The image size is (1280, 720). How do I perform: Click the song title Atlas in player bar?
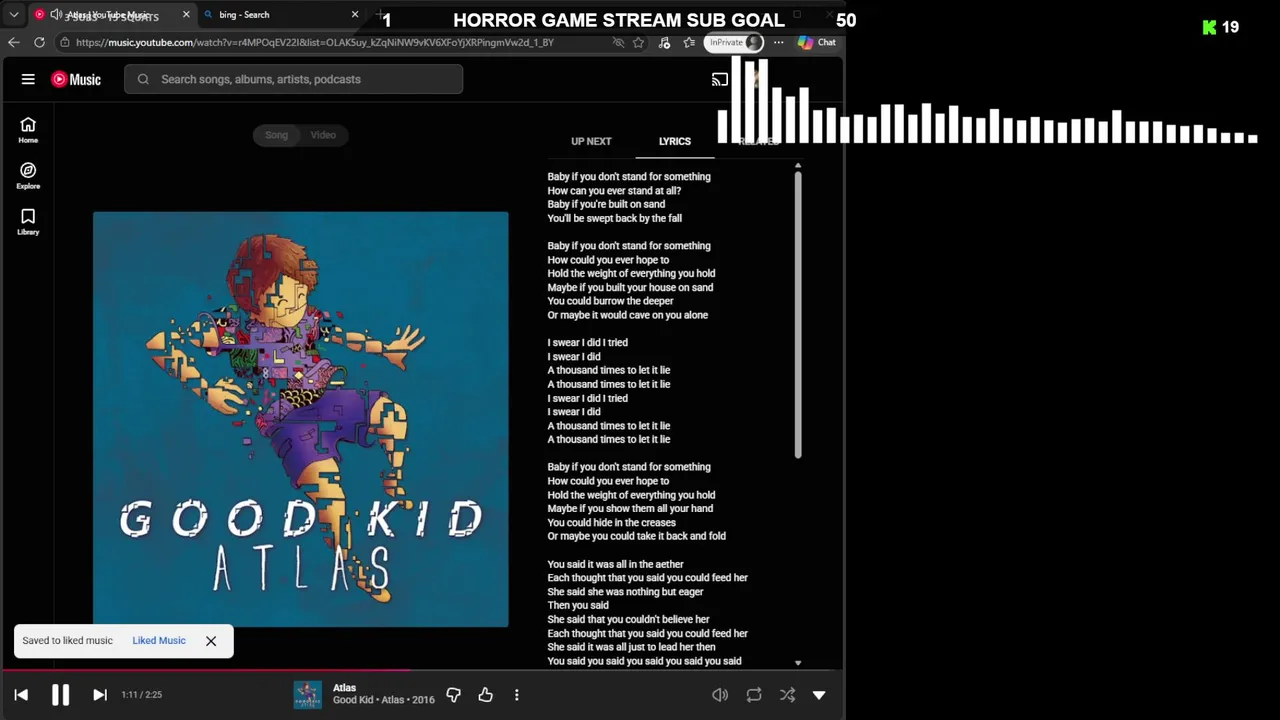tap(344, 688)
